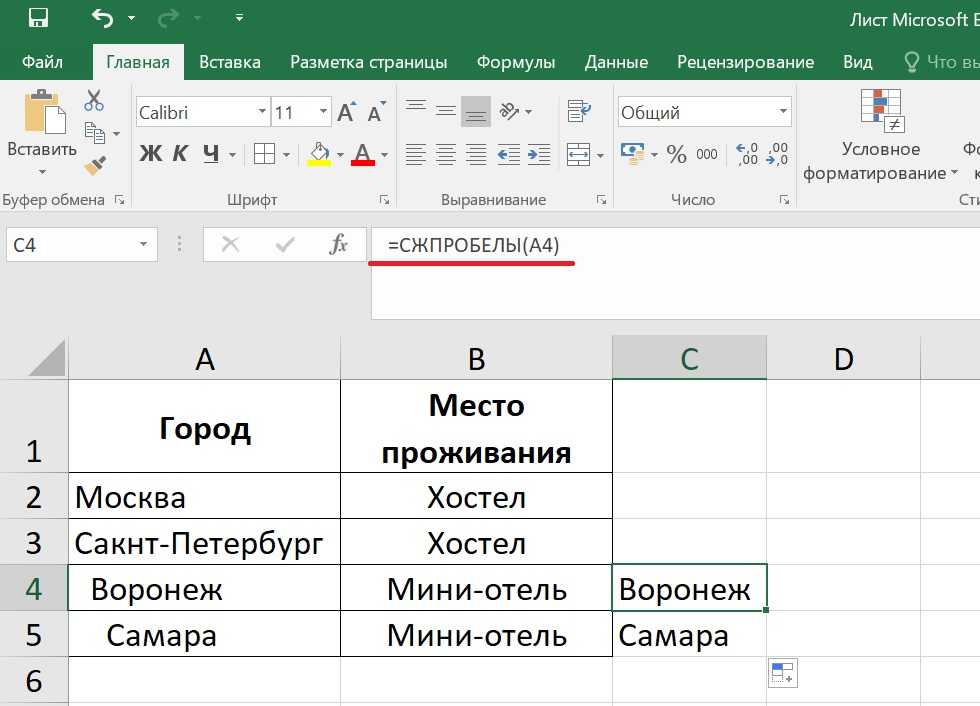
Task: Open the Число dialog launcher
Action: coord(784,200)
